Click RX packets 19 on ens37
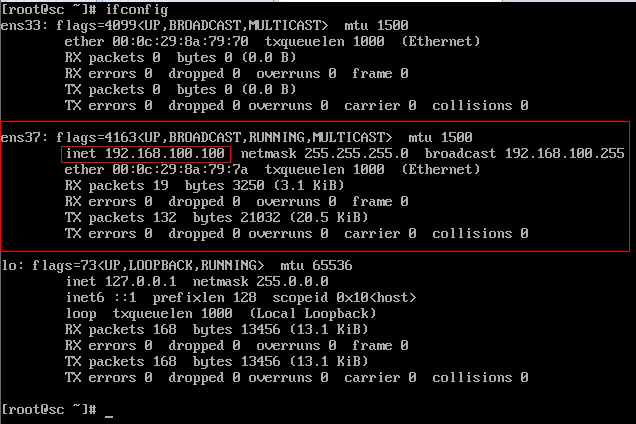636x424 pixels. pyautogui.click(x=116, y=185)
